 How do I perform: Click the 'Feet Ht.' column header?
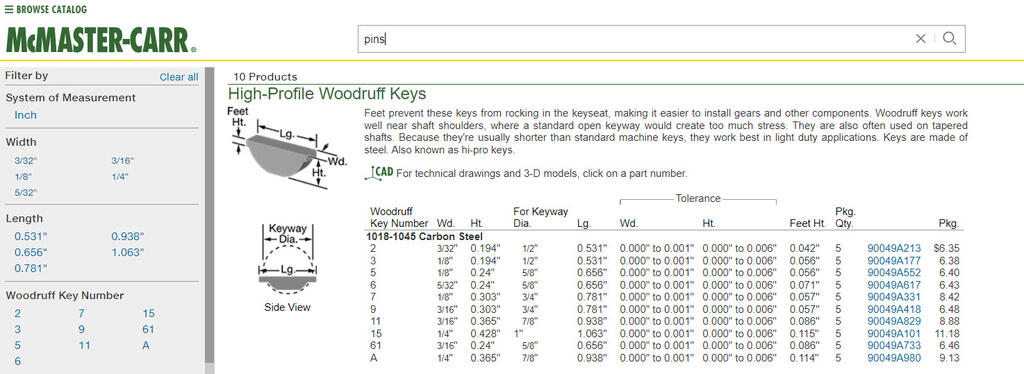[807, 223]
